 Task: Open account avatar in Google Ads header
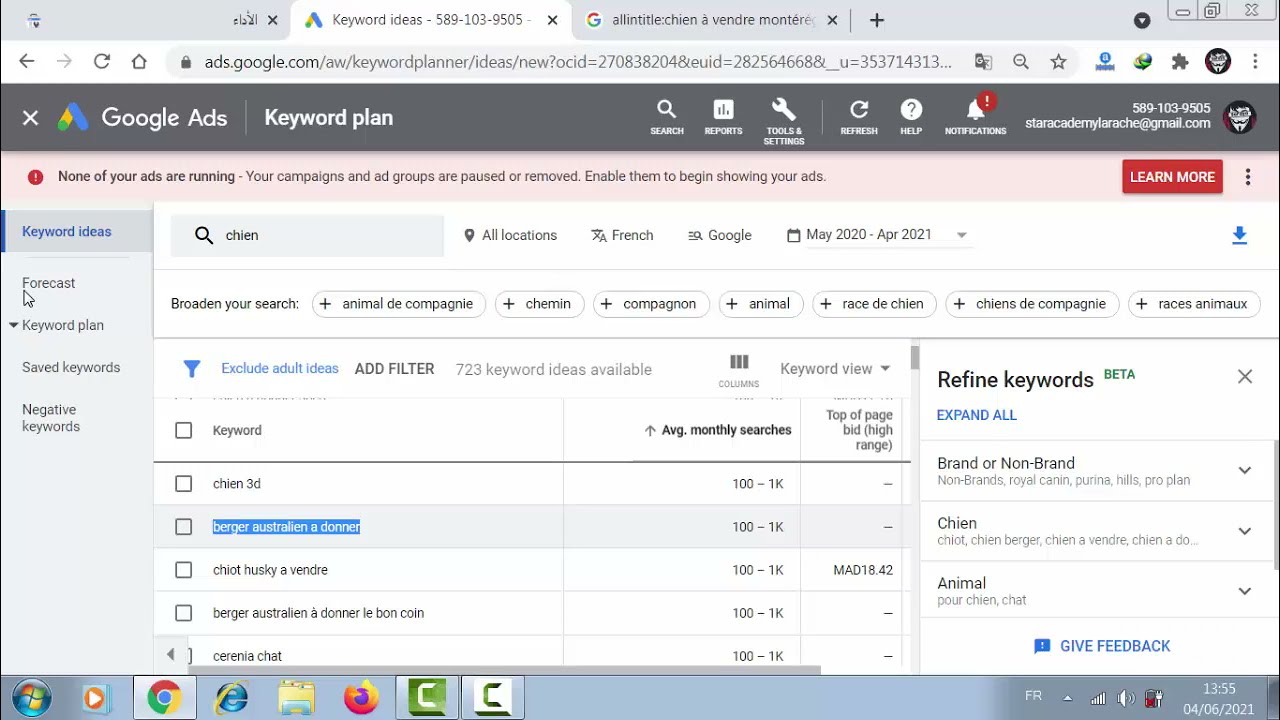point(1240,117)
